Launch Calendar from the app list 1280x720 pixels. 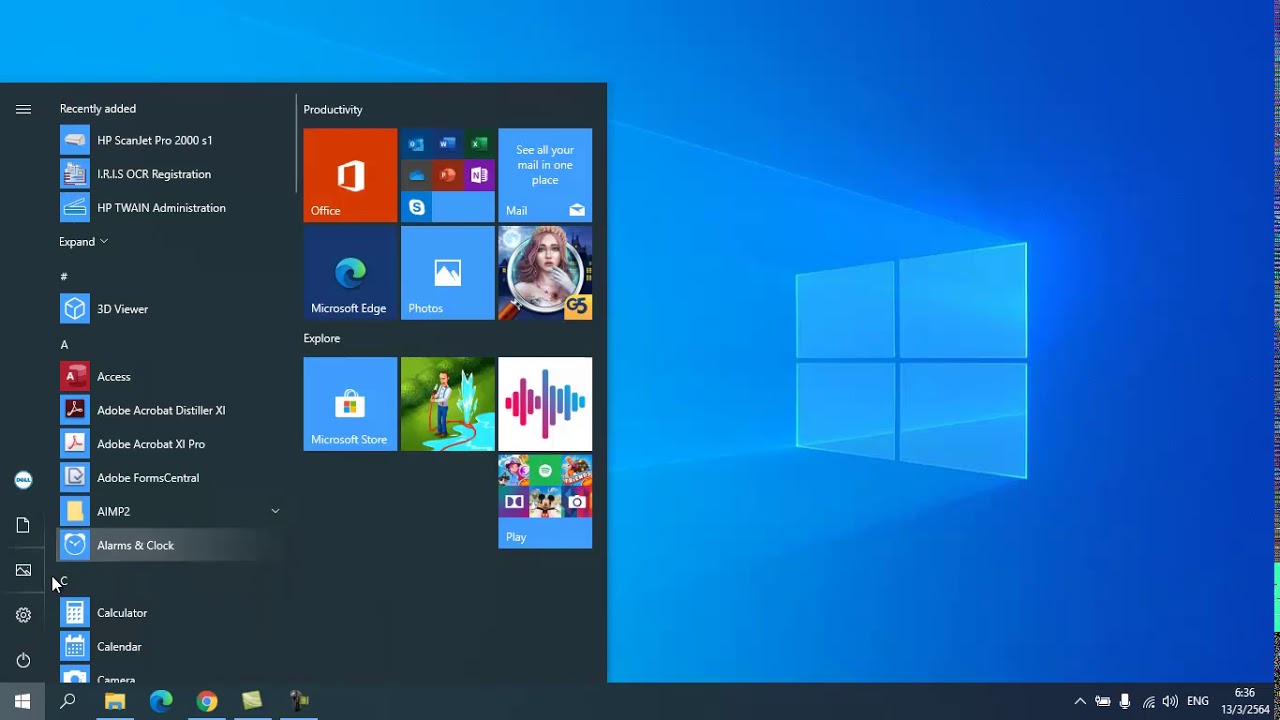coord(172,647)
